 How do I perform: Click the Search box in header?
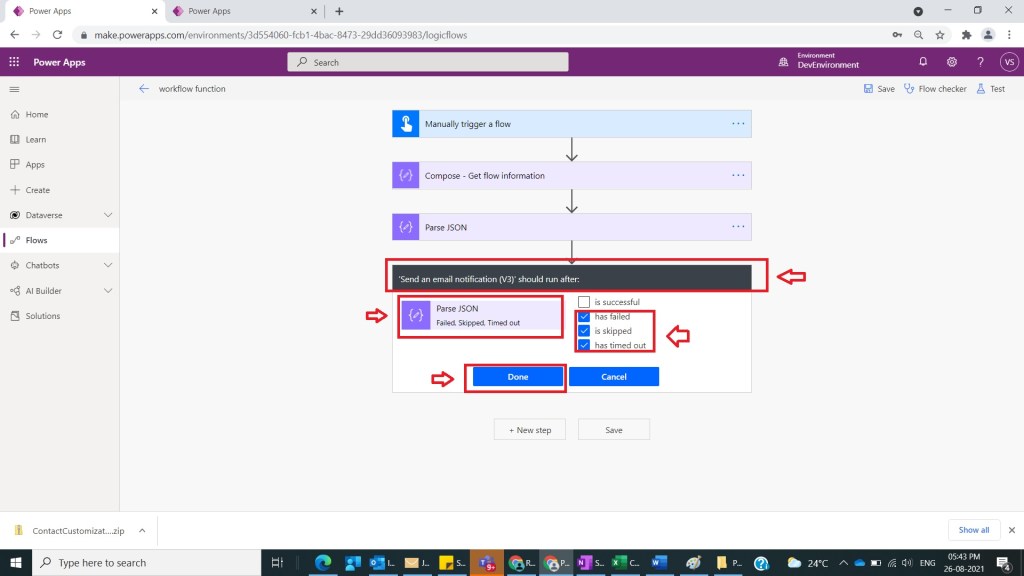coord(428,62)
